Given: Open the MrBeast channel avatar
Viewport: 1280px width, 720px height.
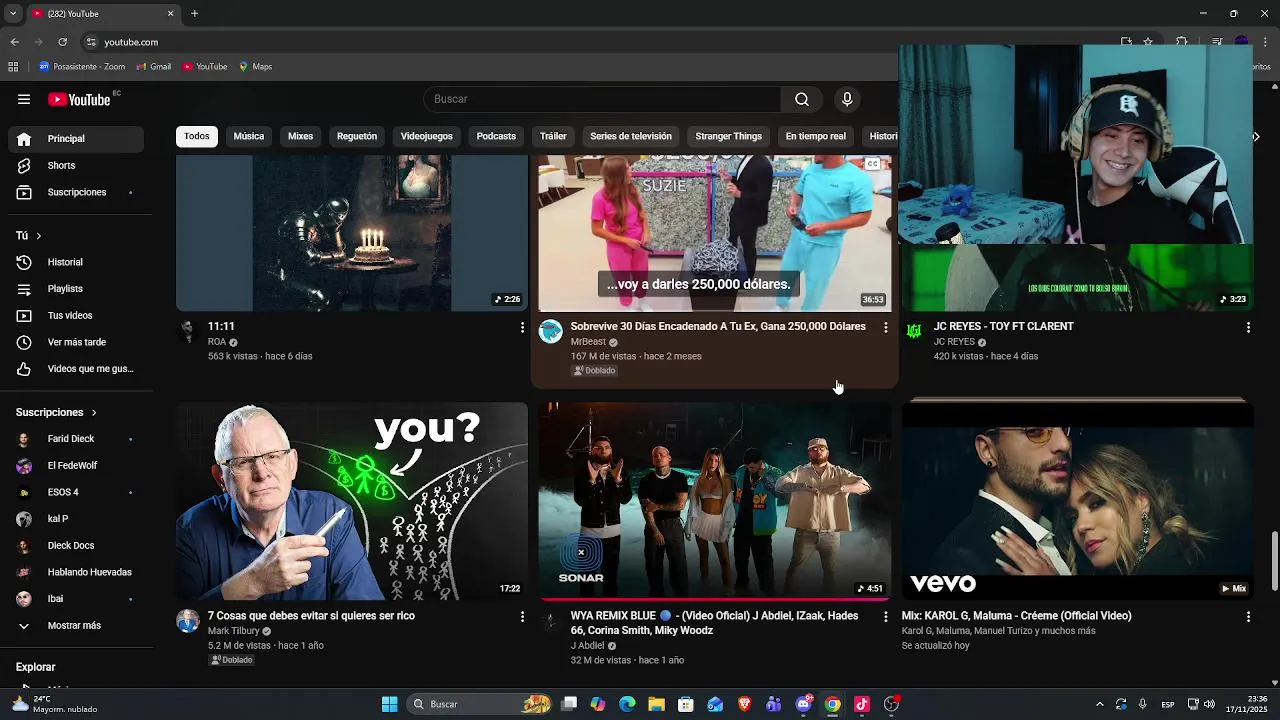Looking at the screenshot, I should (x=551, y=332).
